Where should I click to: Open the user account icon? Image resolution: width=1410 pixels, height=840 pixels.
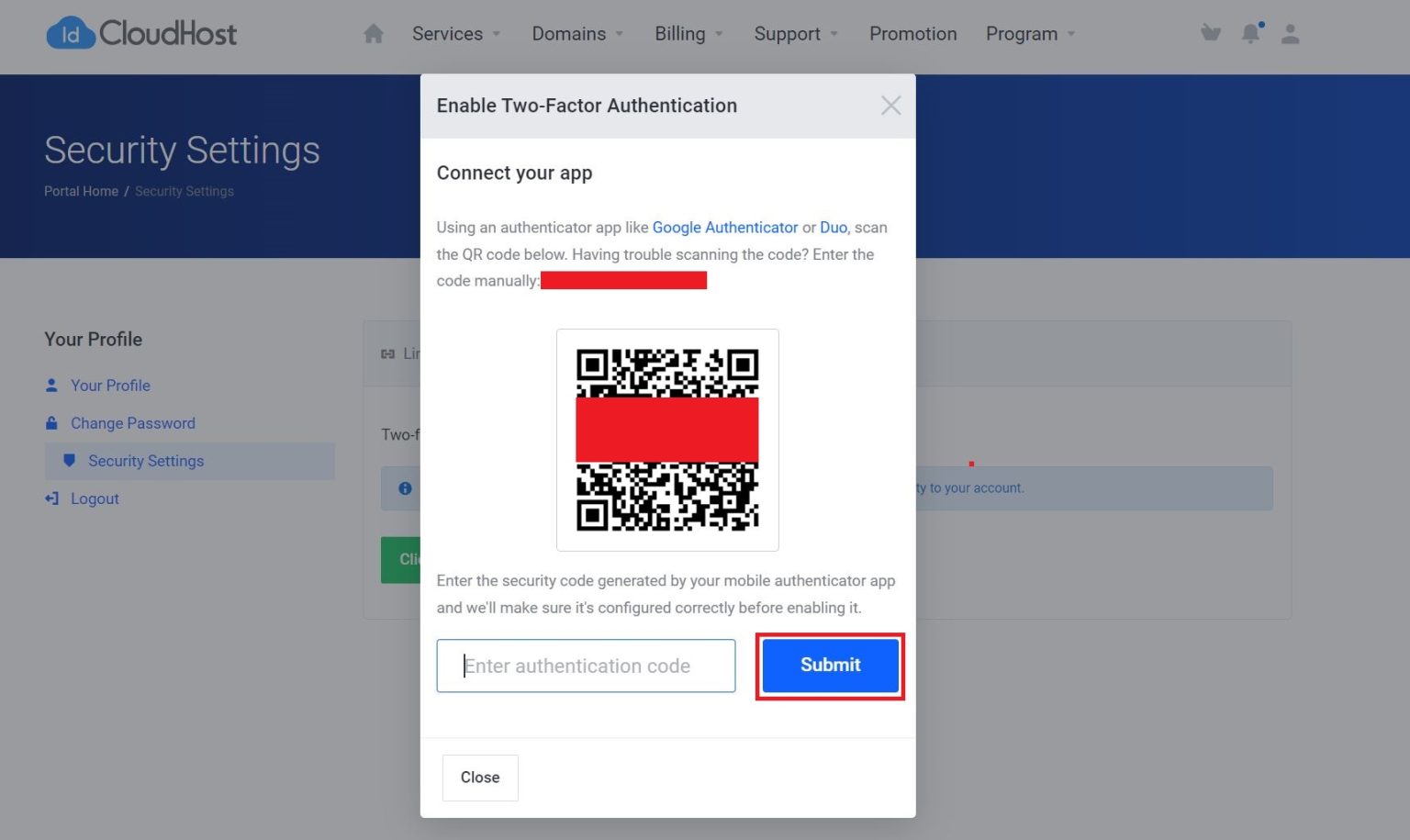(x=1291, y=33)
